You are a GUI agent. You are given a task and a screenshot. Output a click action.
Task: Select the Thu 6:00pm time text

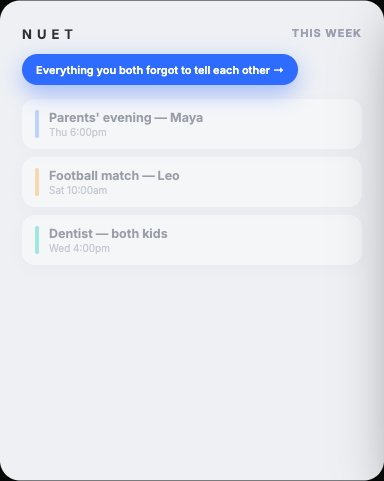point(78,132)
